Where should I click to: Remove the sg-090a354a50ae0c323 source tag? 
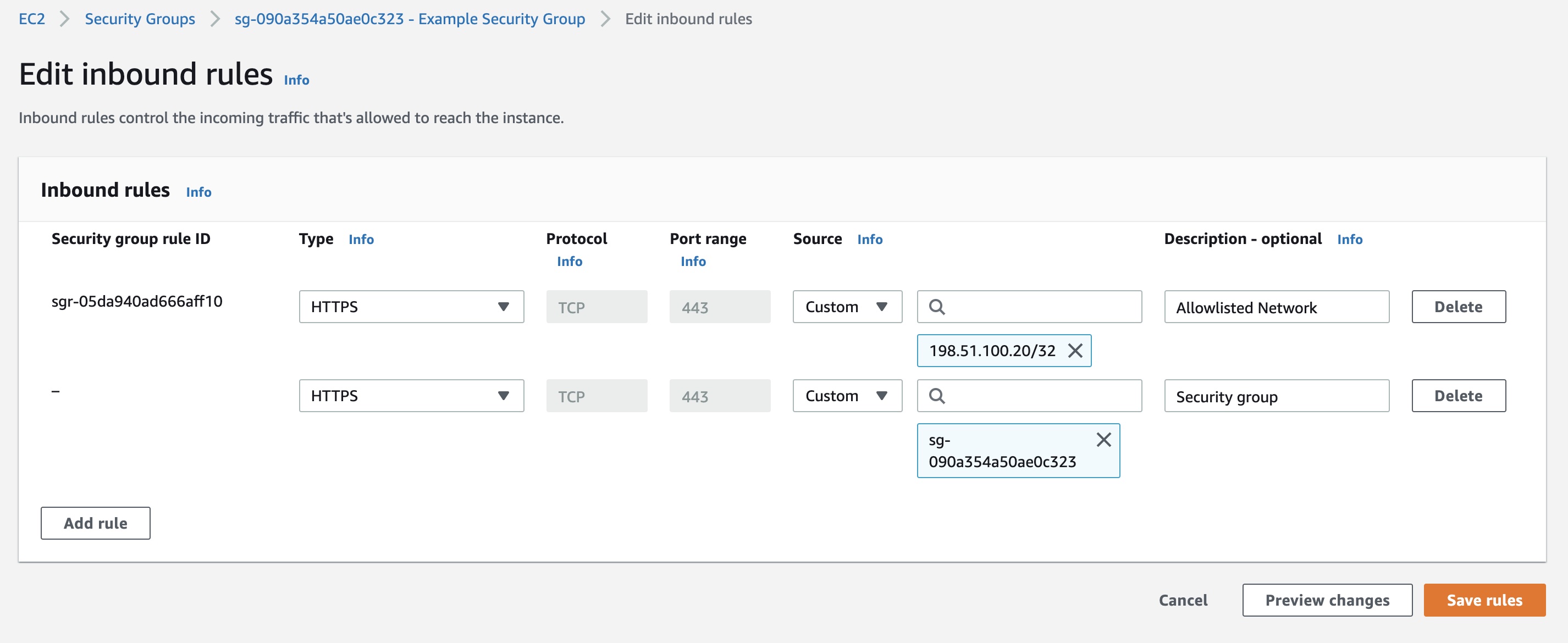pos(1102,439)
